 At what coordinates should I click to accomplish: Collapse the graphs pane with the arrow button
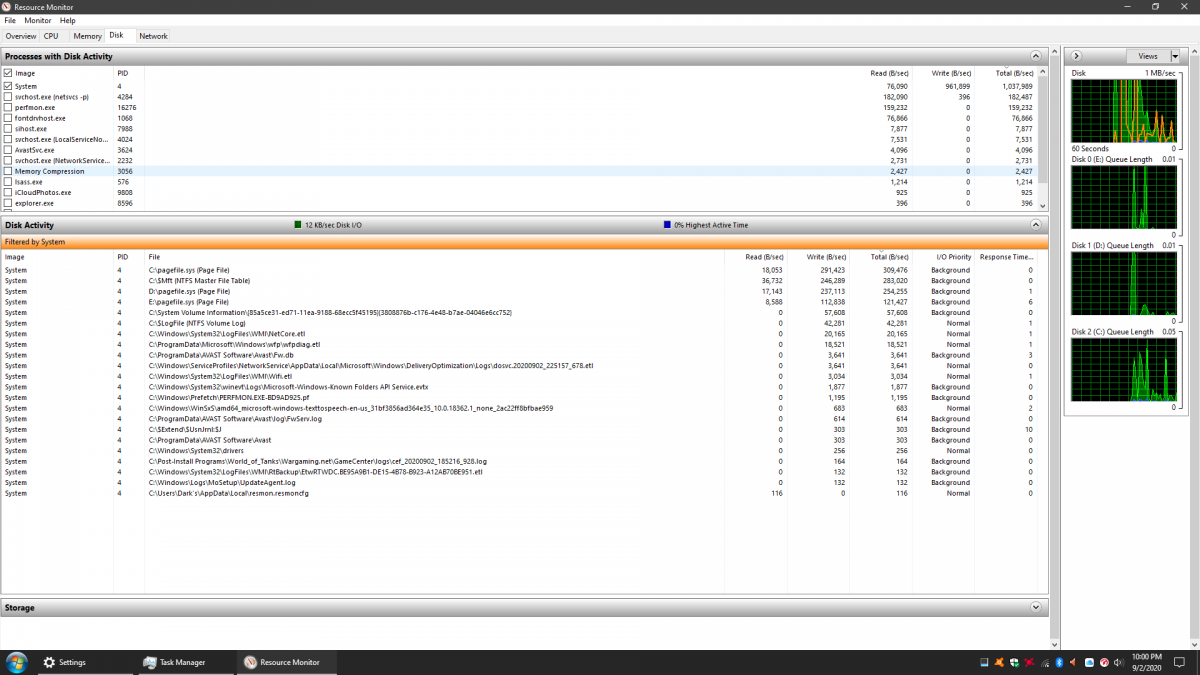(x=1077, y=56)
